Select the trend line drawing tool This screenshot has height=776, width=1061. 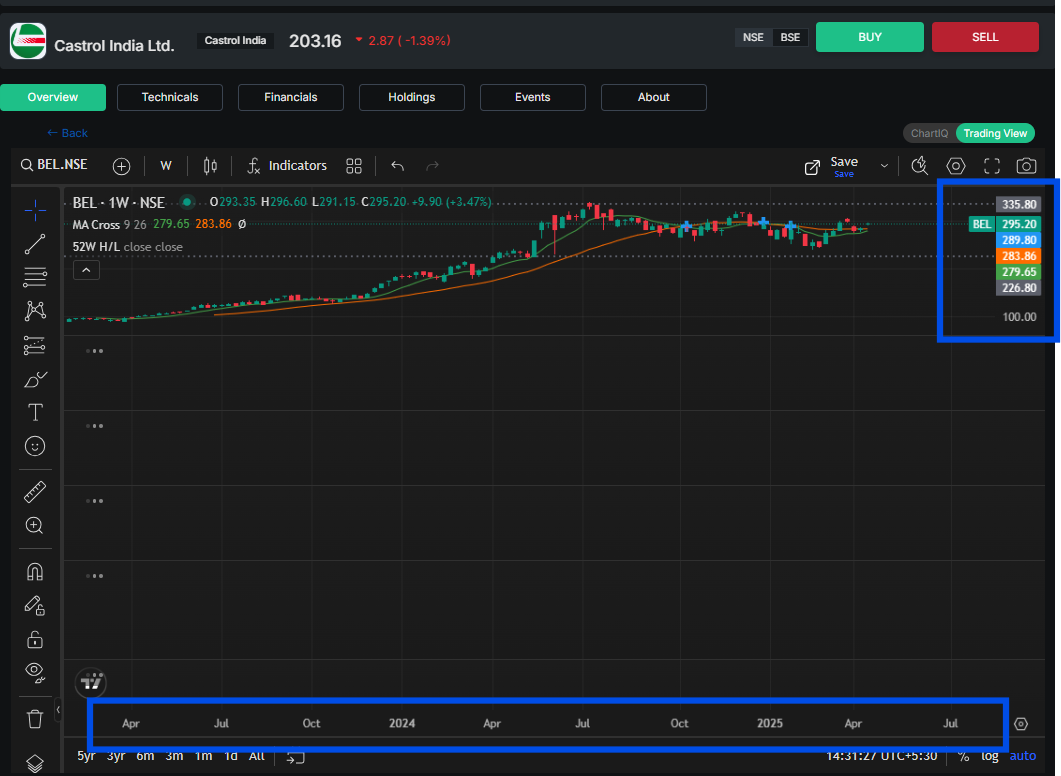tap(35, 244)
